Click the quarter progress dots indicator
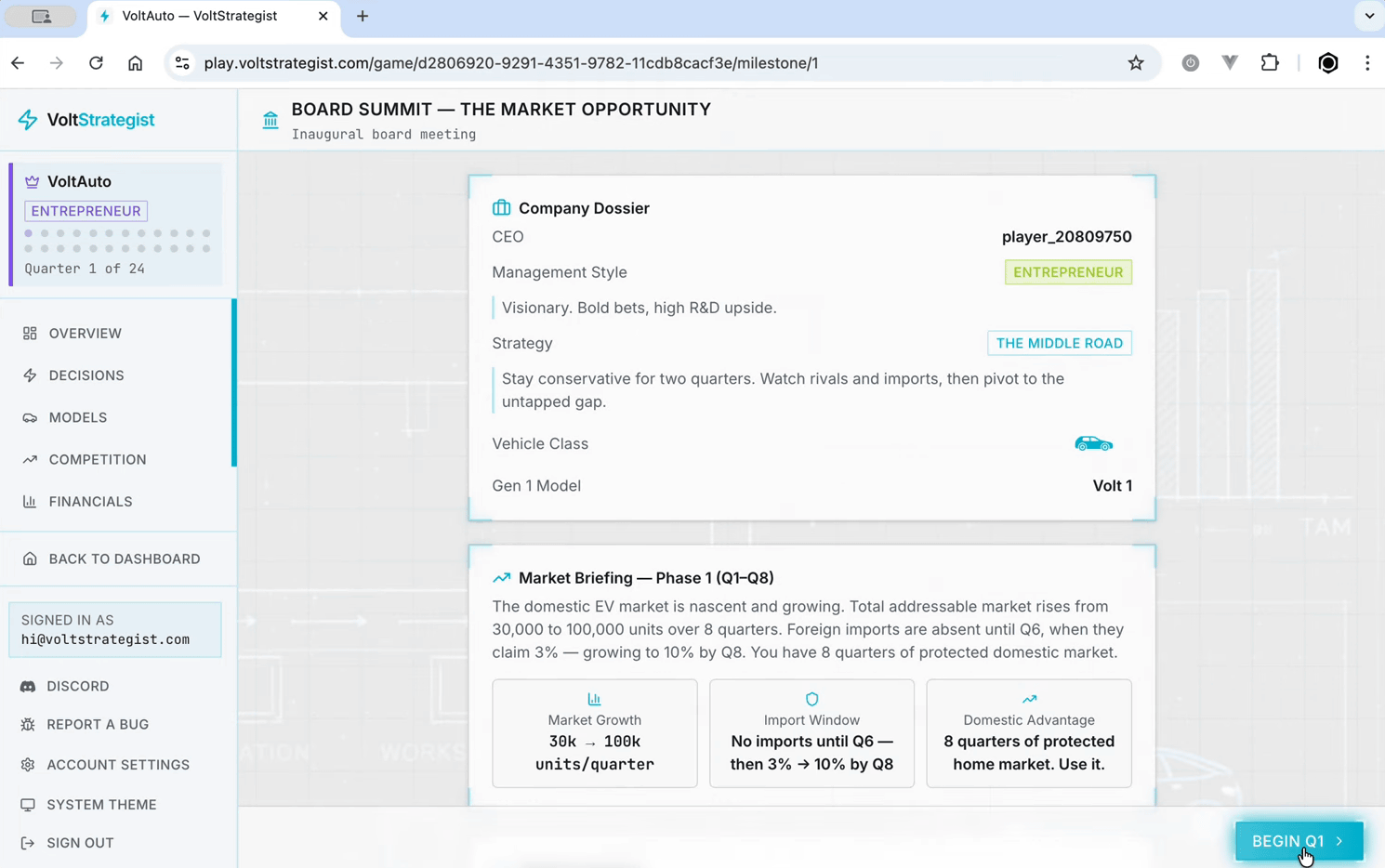The width and height of the screenshot is (1385, 868). pos(117,241)
